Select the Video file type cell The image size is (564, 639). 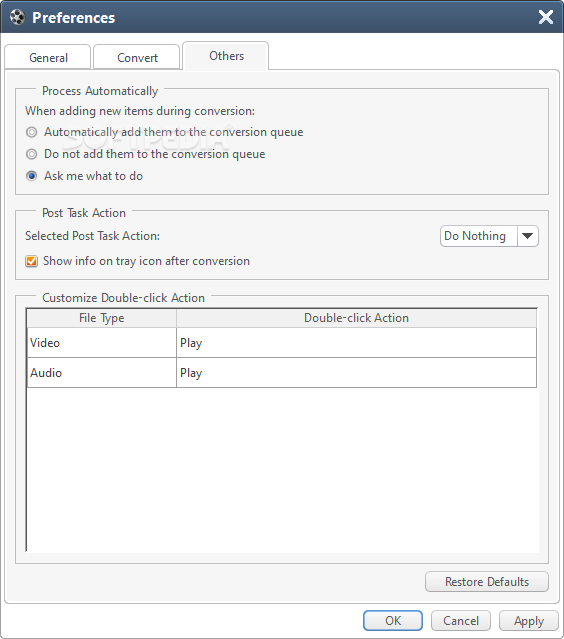[101, 343]
